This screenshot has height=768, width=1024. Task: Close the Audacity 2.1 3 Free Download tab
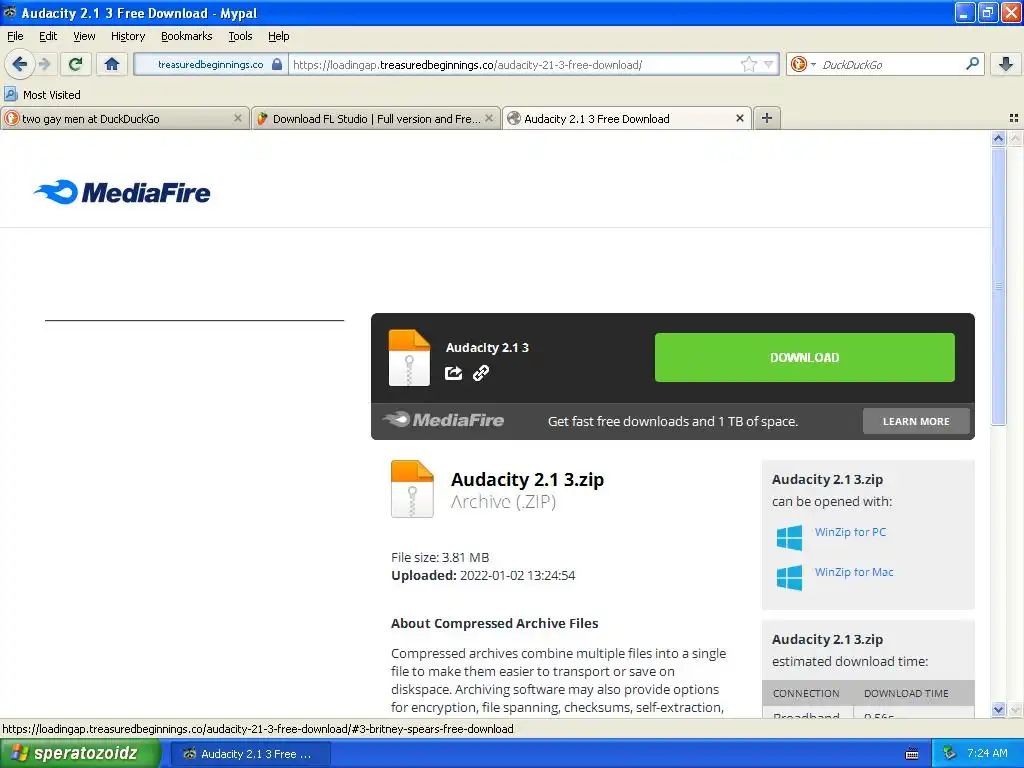740,118
